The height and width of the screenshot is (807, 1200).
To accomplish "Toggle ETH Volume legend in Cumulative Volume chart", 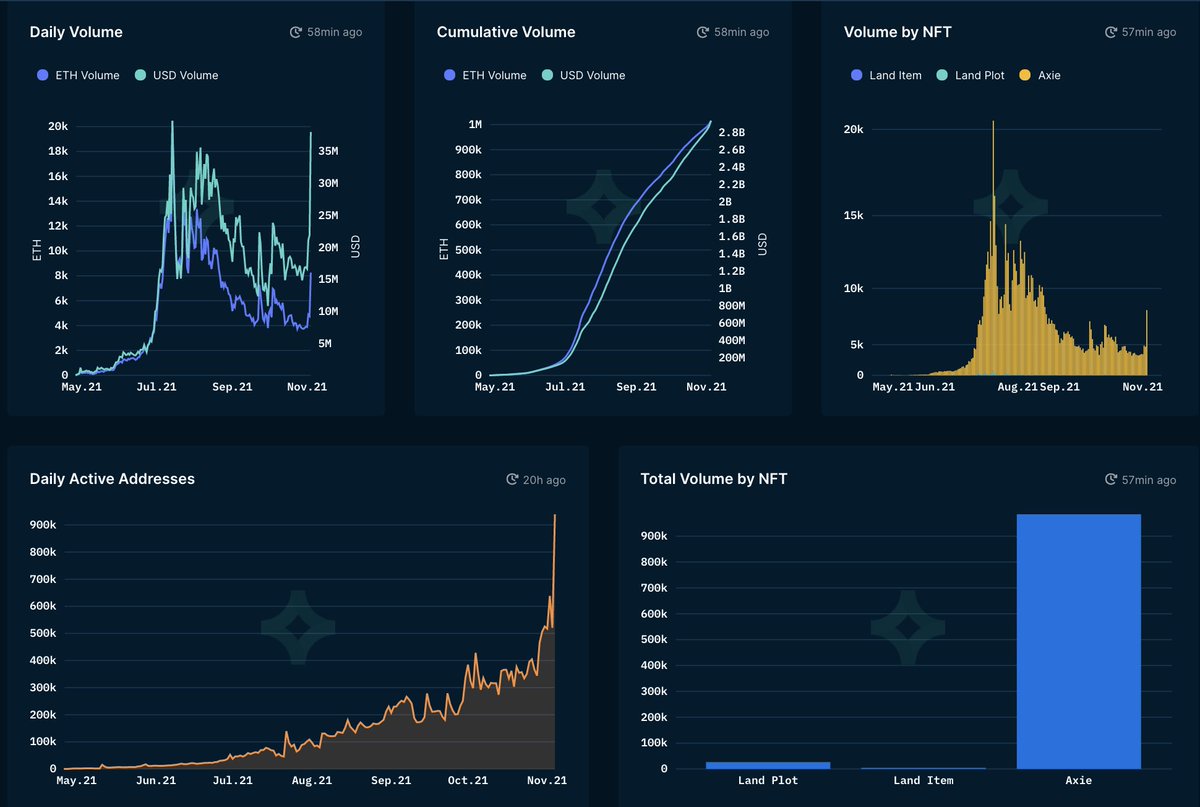I will pos(485,75).
